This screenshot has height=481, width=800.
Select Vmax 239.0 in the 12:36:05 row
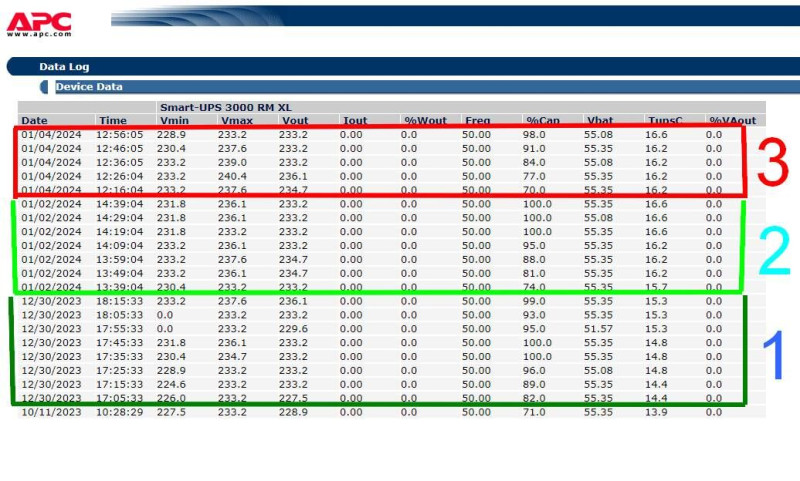pyautogui.click(x=232, y=162)
